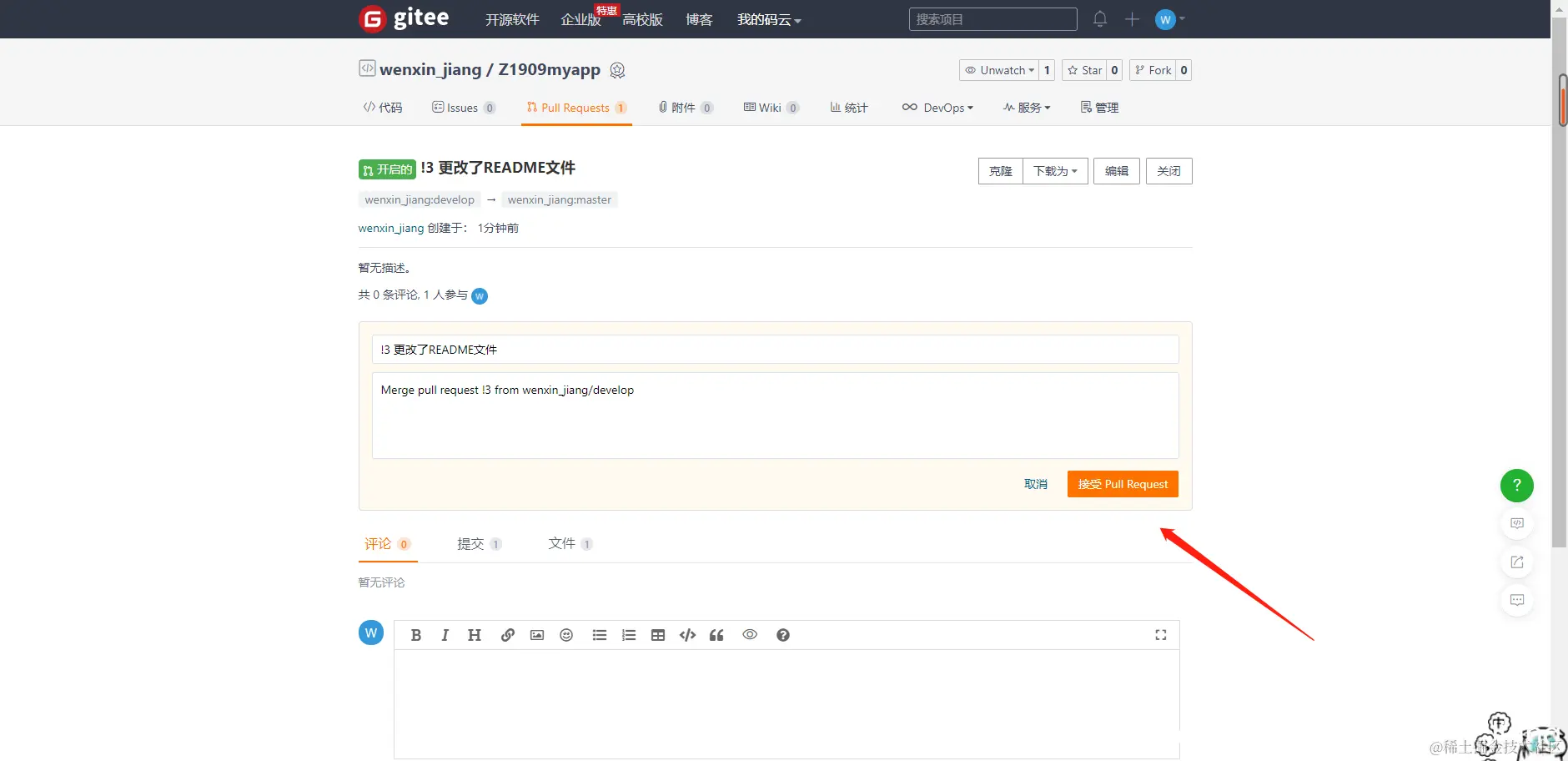Expand the DevOps menu

[937, 108]
